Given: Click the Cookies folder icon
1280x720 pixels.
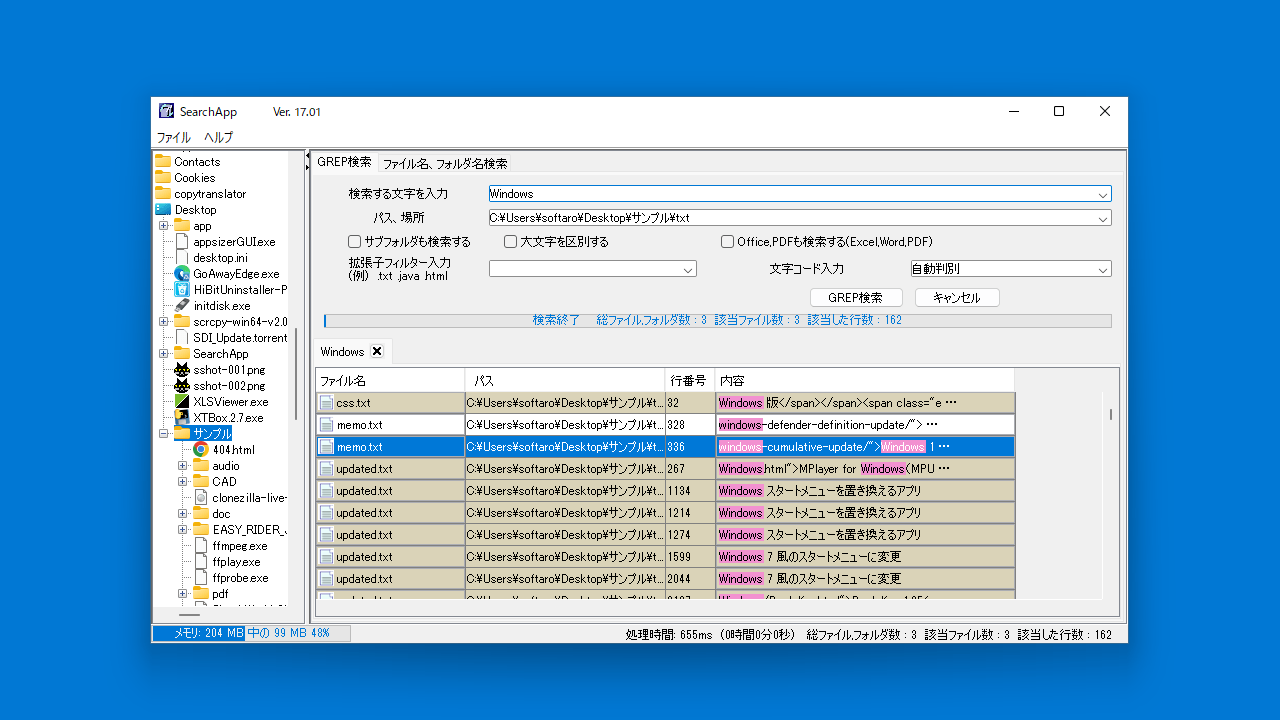Looking at the screenshot, I should click(163, 177).
